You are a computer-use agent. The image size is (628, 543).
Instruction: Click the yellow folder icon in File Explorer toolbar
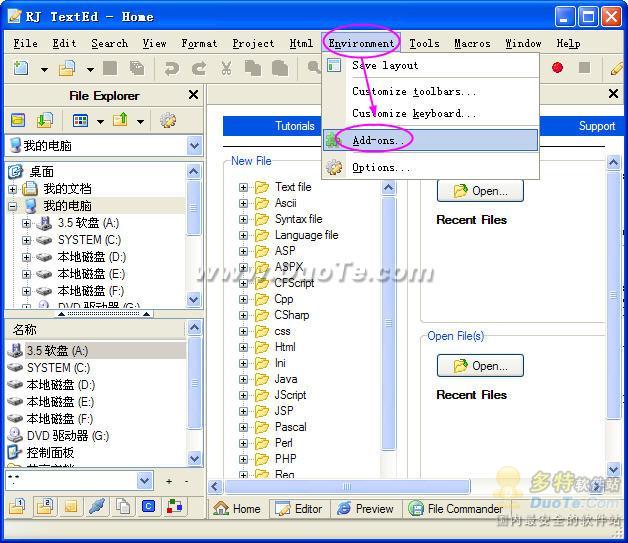(x=18, y=120)
